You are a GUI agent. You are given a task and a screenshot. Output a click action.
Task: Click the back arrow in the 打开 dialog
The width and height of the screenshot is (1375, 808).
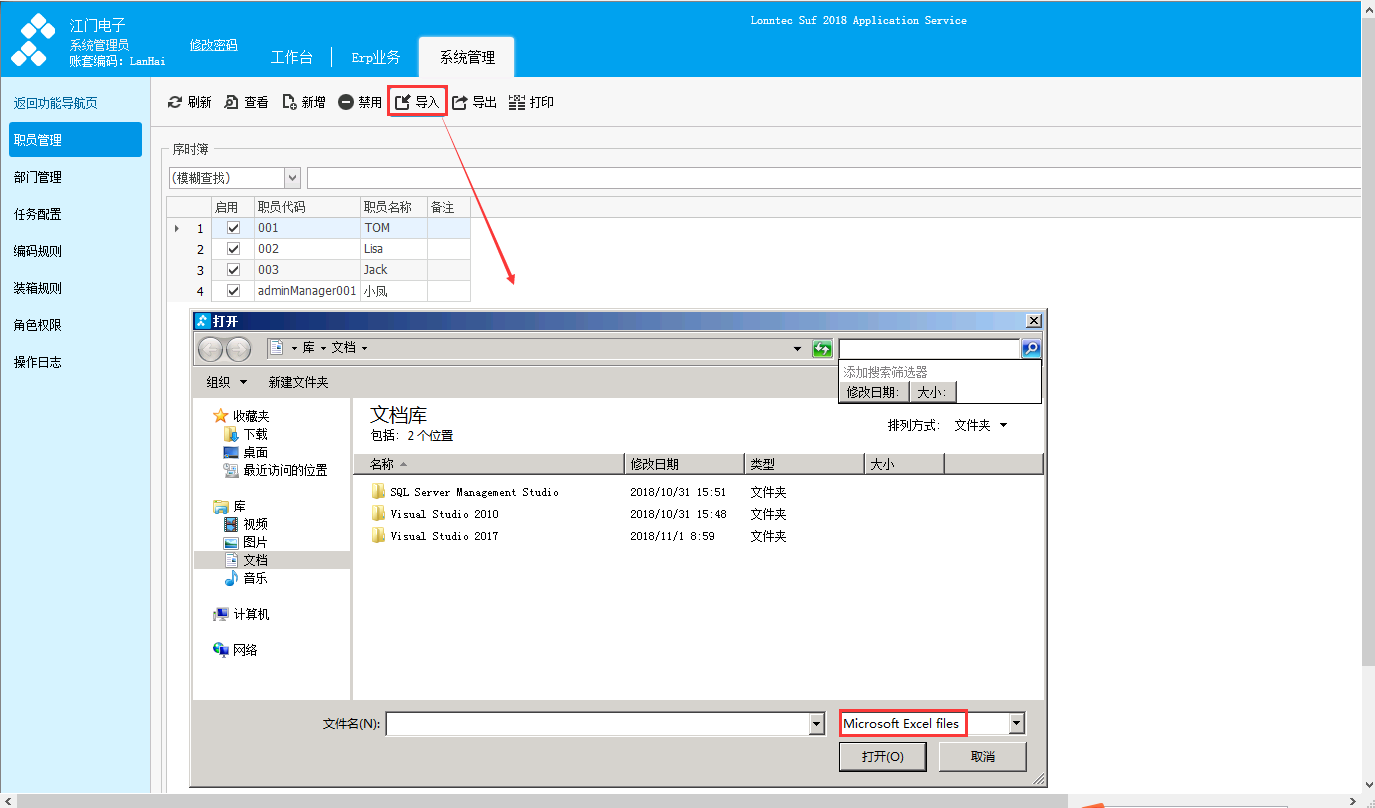[x=211, y=349]
